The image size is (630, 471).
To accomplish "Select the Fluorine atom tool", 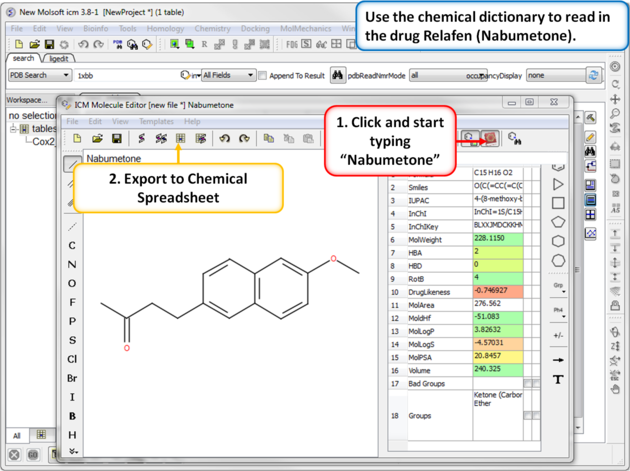I will pyautogui.click(x=72, y=302).
